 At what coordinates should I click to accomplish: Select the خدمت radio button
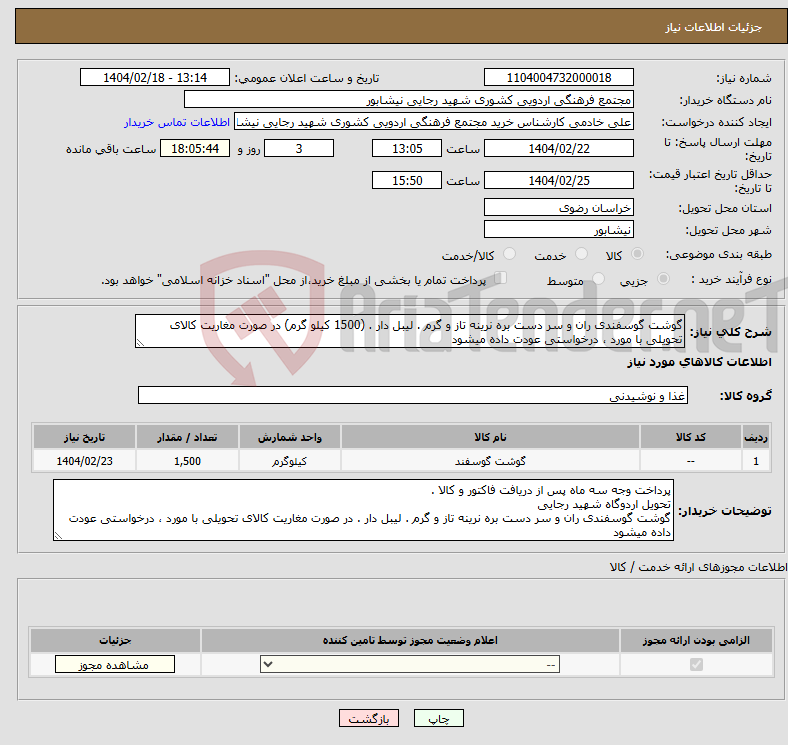tap(581, 254)
